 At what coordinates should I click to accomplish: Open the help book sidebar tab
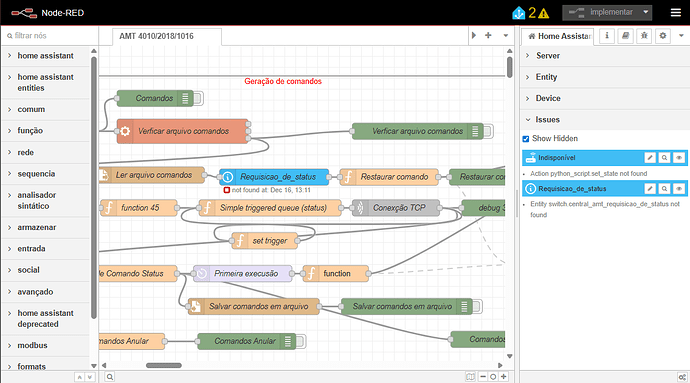(x=625, y=36)
